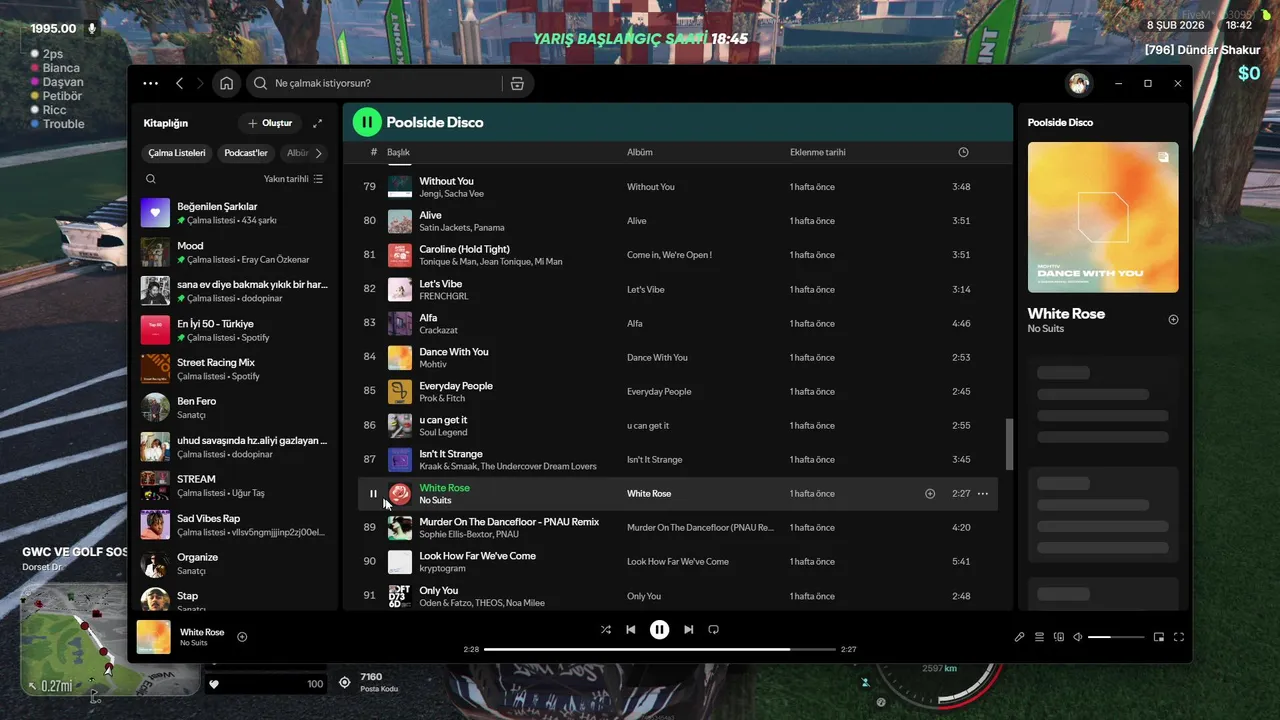Viewport: 1280px width, 720px height.
Task: Sort by the Eklenme tarihi column header
Action: pos(817,152)
